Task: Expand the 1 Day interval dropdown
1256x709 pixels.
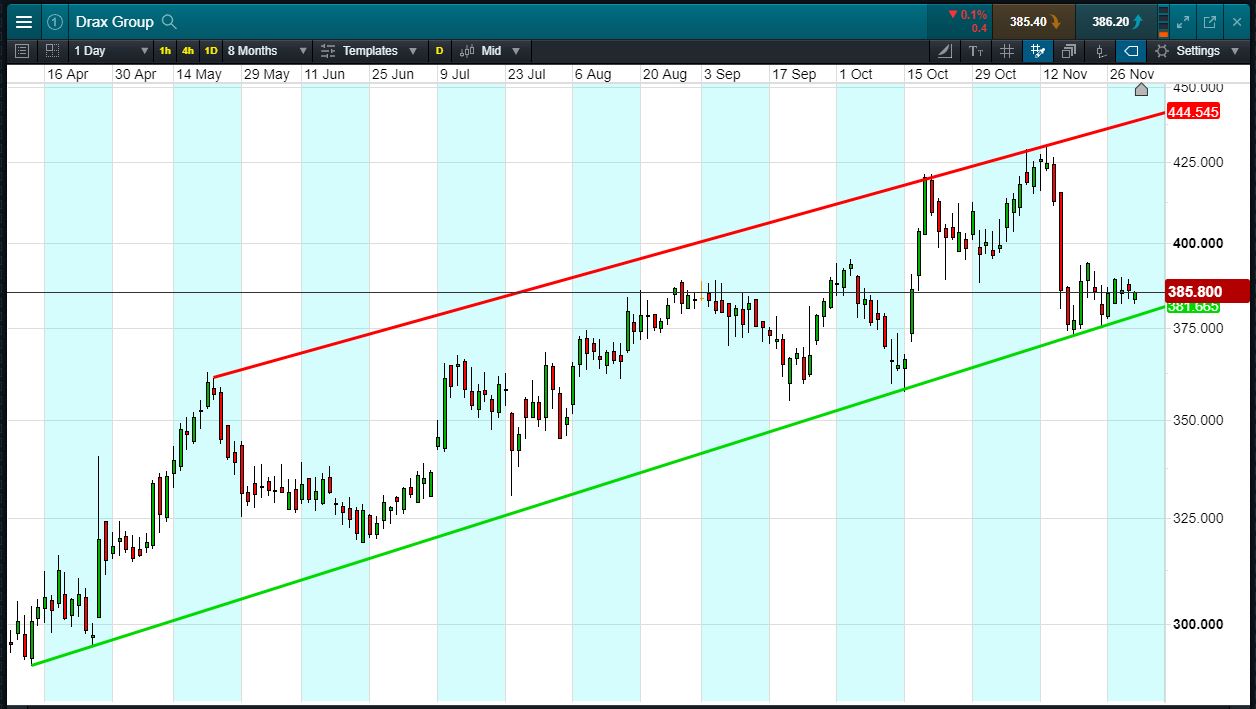Action: pyautogui.click(x=111, y=50)
